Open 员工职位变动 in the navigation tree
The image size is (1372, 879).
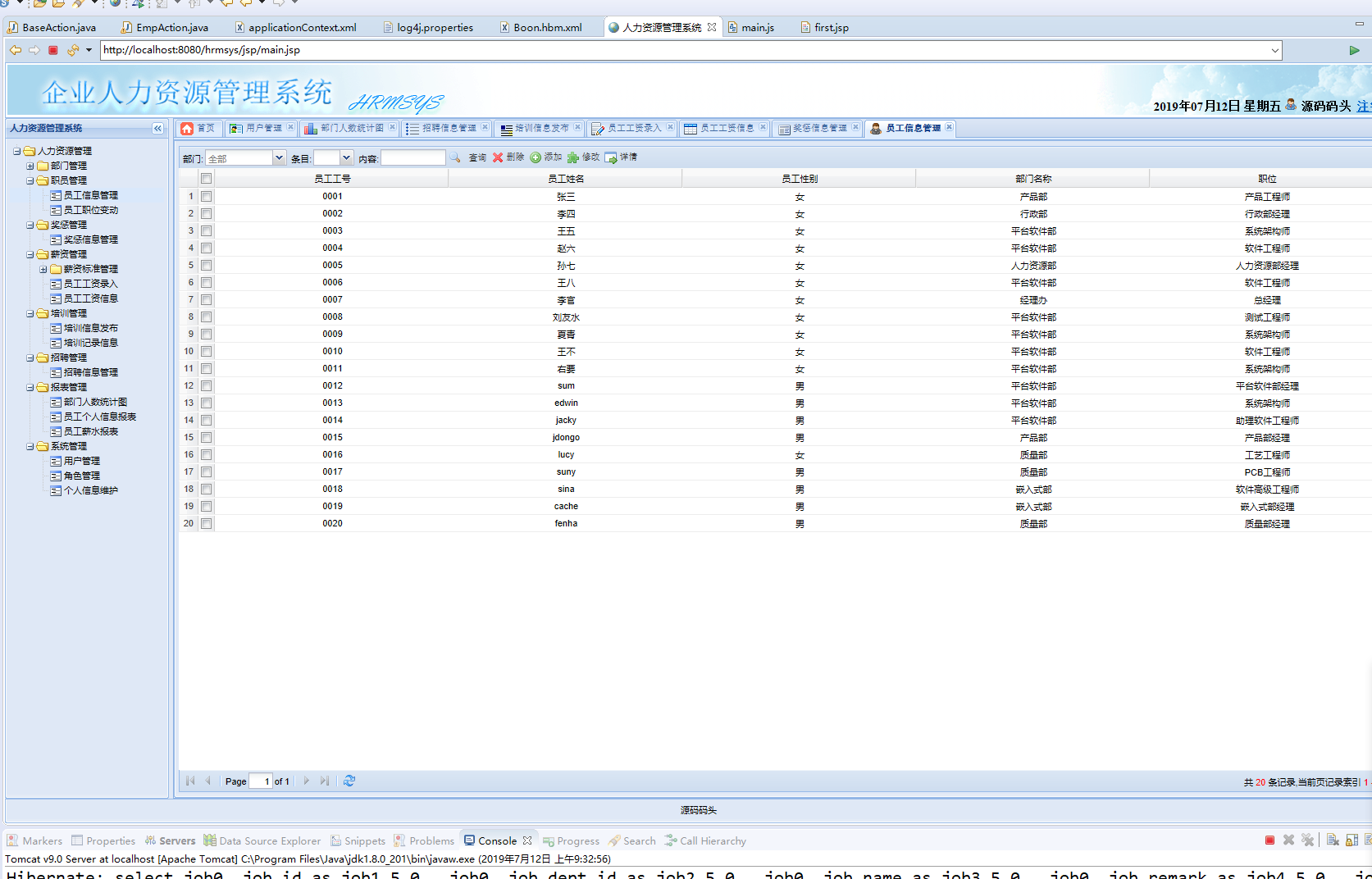(90, 210)
